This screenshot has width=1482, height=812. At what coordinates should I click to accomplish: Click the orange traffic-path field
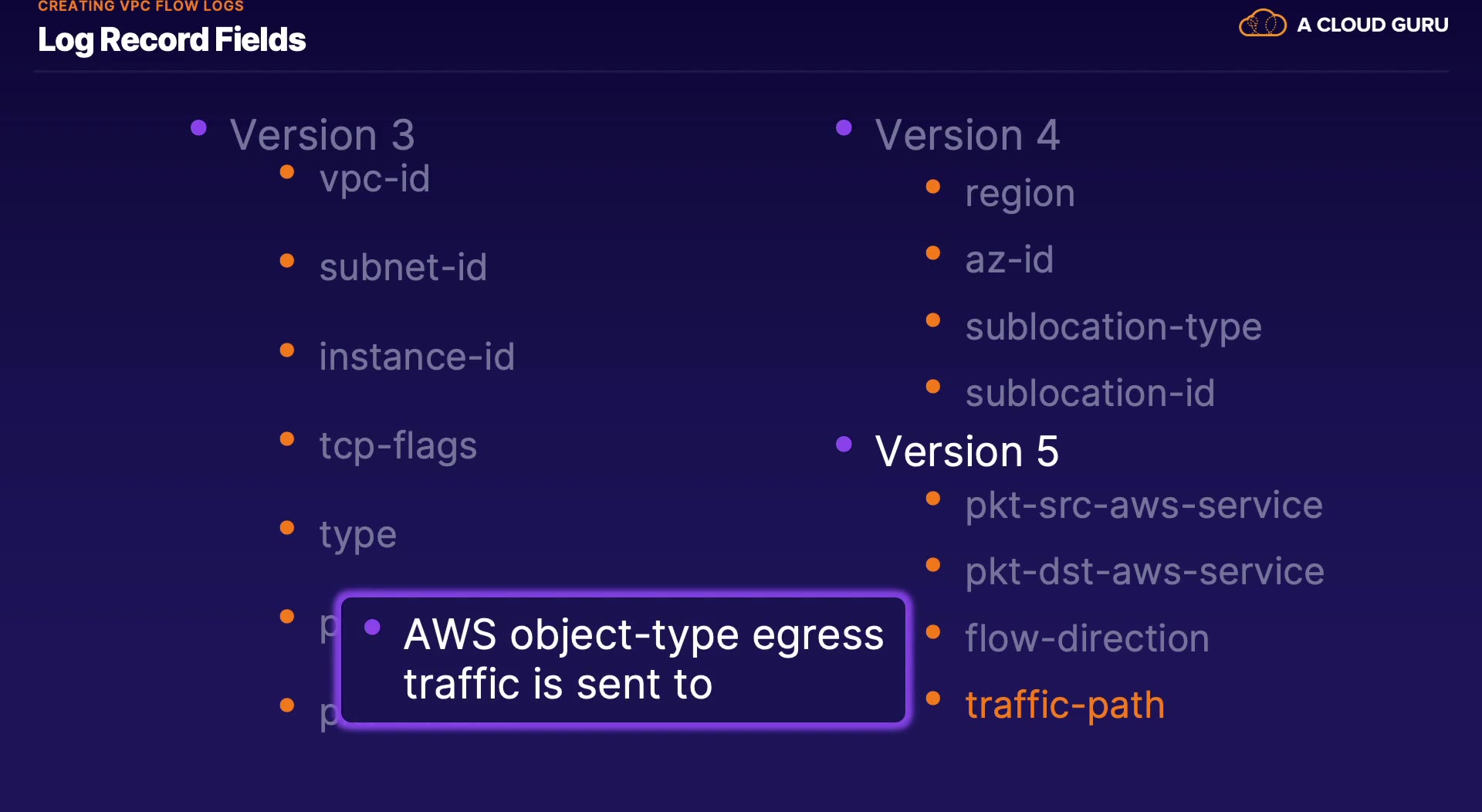(1064, 705)
